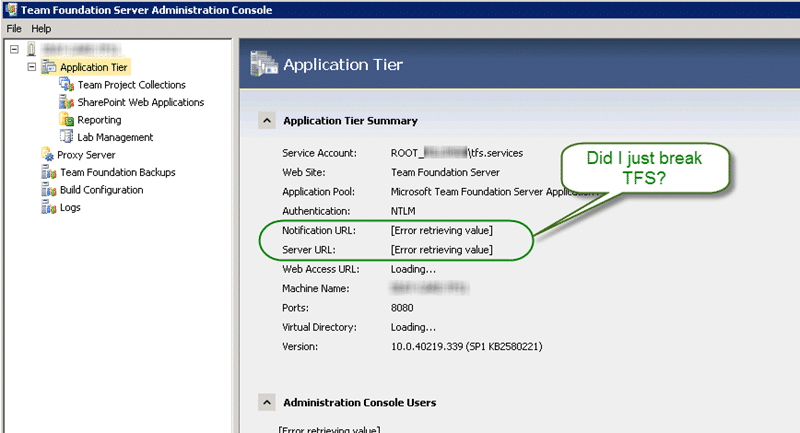Click the Lab Management icon

pos(66,137)
